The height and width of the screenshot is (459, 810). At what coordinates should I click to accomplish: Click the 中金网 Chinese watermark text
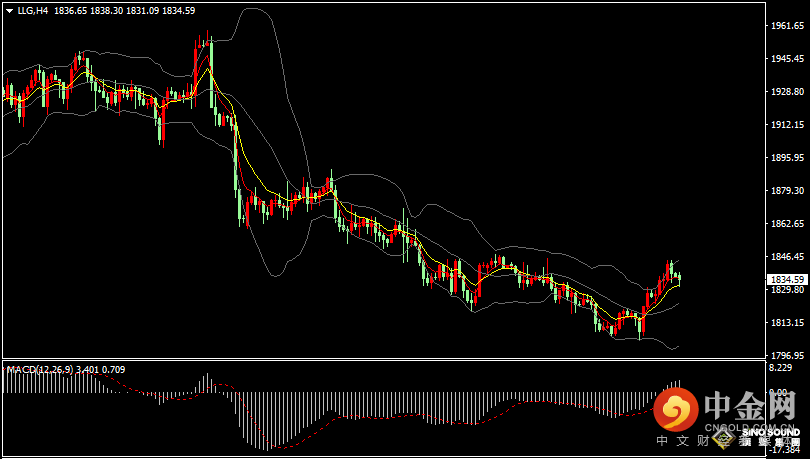(750, 407)
